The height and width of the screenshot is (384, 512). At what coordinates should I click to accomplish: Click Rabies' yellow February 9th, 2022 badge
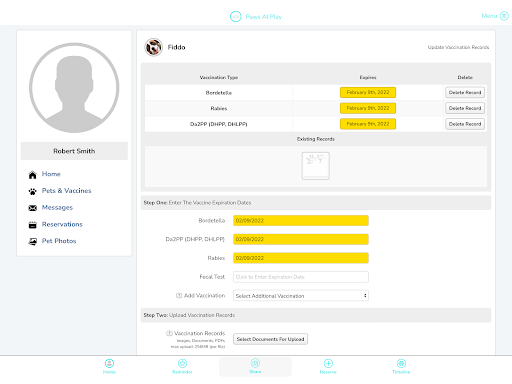(368, 108)
